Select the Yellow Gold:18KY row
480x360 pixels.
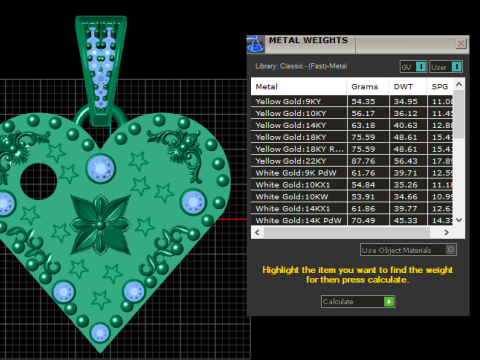point(352,137)
